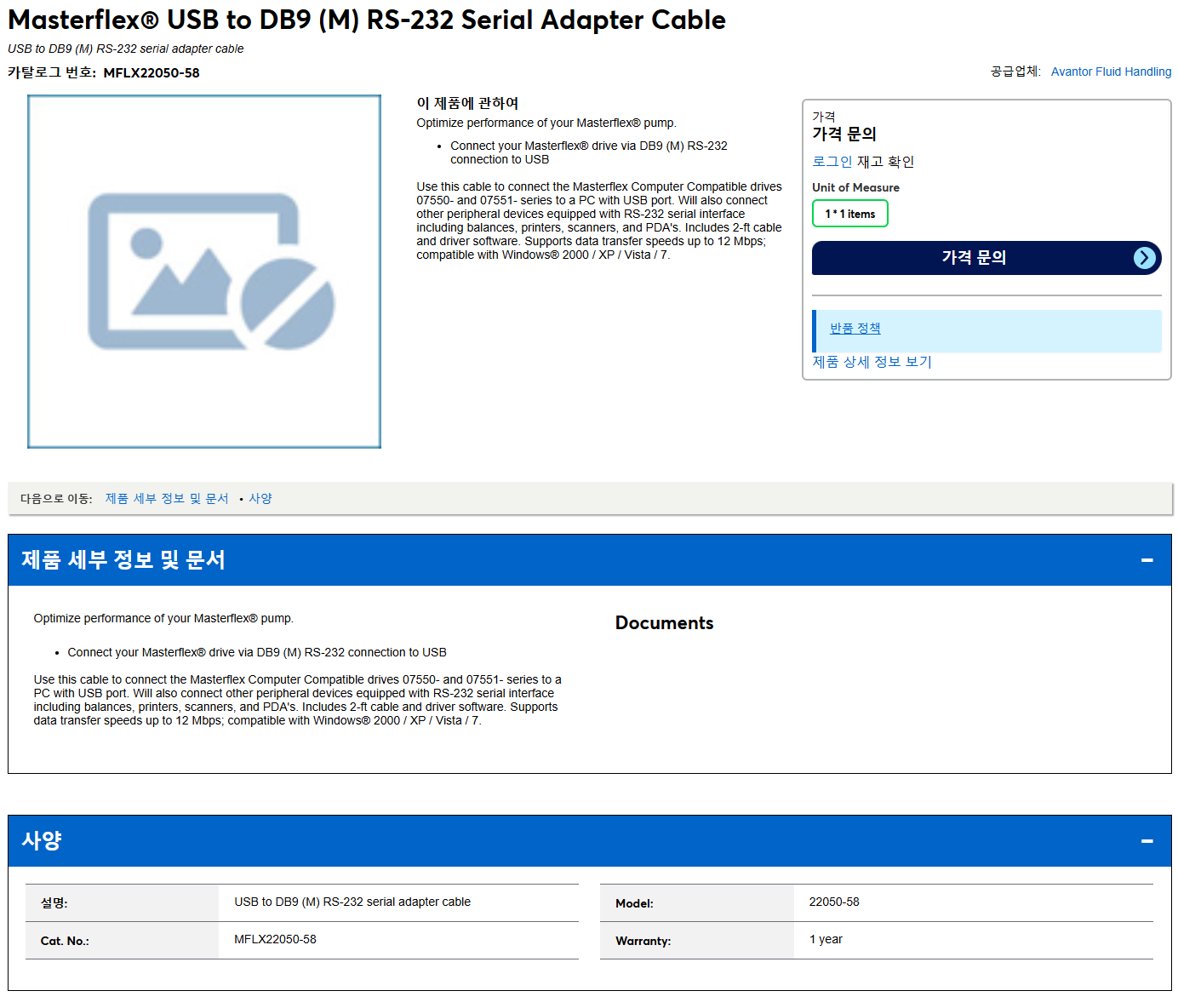This screenshot has width=1178, height=1008.
Task: Jump to 제품 세부 정보 및 문서 anchor link
Action: click(x=167, y=499)
